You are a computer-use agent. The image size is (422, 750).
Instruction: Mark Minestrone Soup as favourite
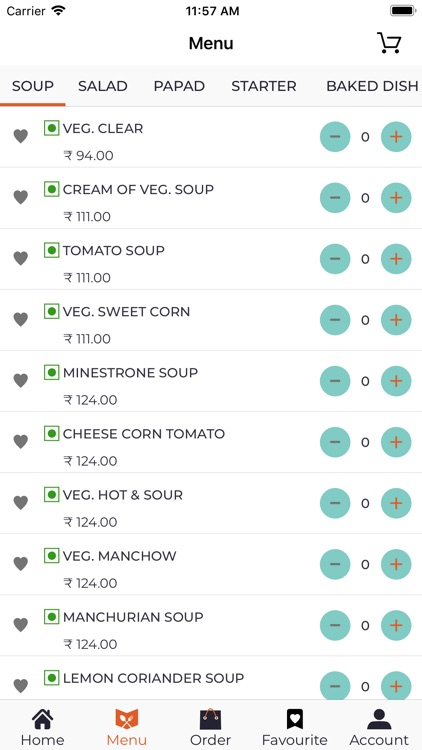tap(21, 381)
